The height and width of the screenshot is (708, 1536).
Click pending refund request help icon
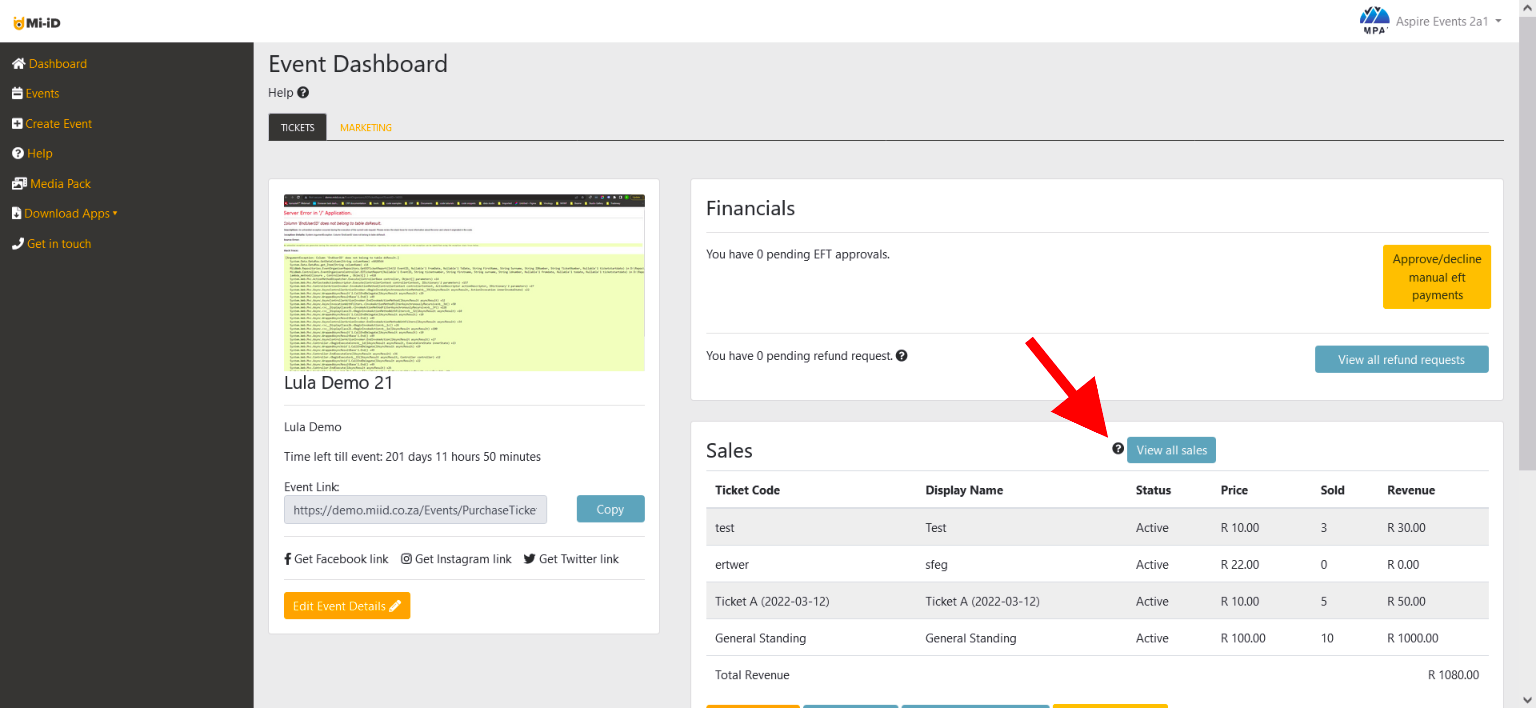(902, 355)
